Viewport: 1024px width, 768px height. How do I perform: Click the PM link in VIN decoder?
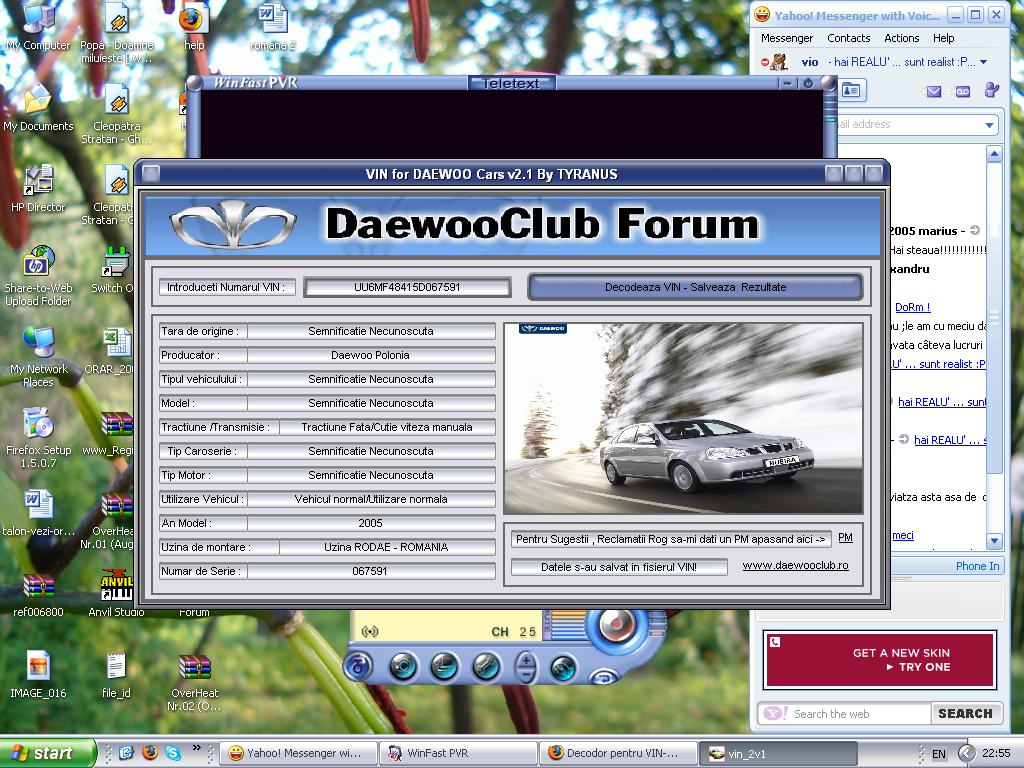[845, 537]
